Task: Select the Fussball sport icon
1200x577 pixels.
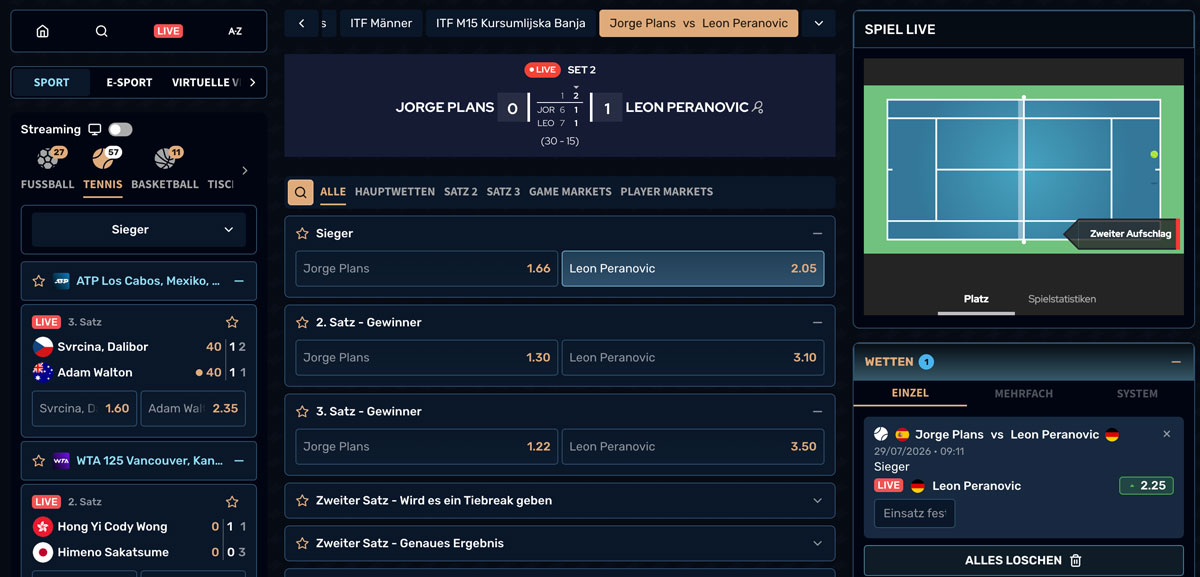Action: click(x=47, y=158)
